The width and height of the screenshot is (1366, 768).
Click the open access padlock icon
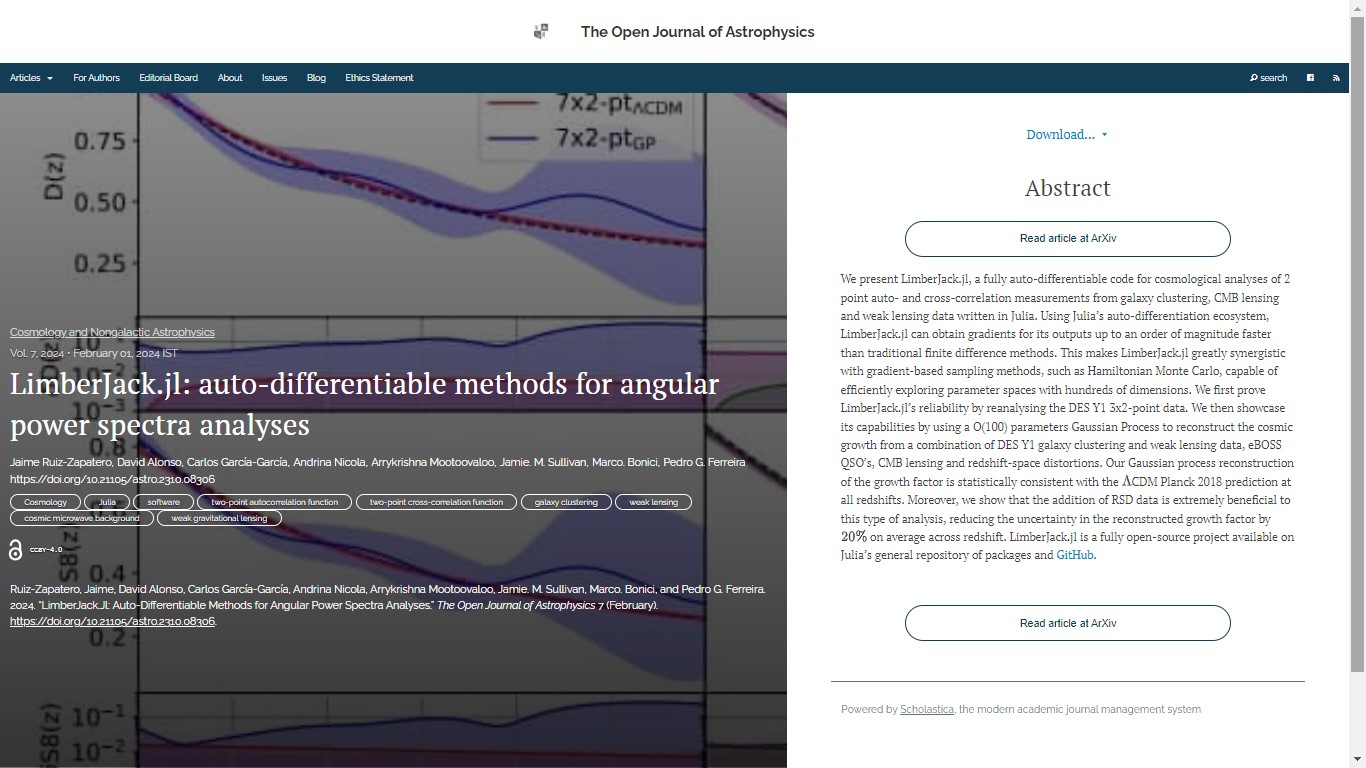click(x=15, y=550)
